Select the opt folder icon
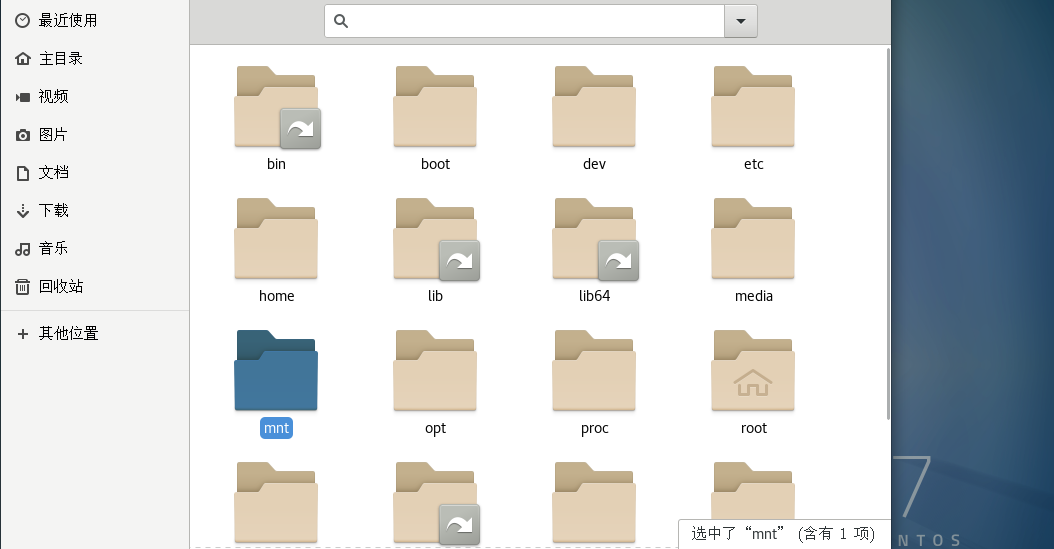The width and height of the screenshot is (1054, 549). pos(435,370)
